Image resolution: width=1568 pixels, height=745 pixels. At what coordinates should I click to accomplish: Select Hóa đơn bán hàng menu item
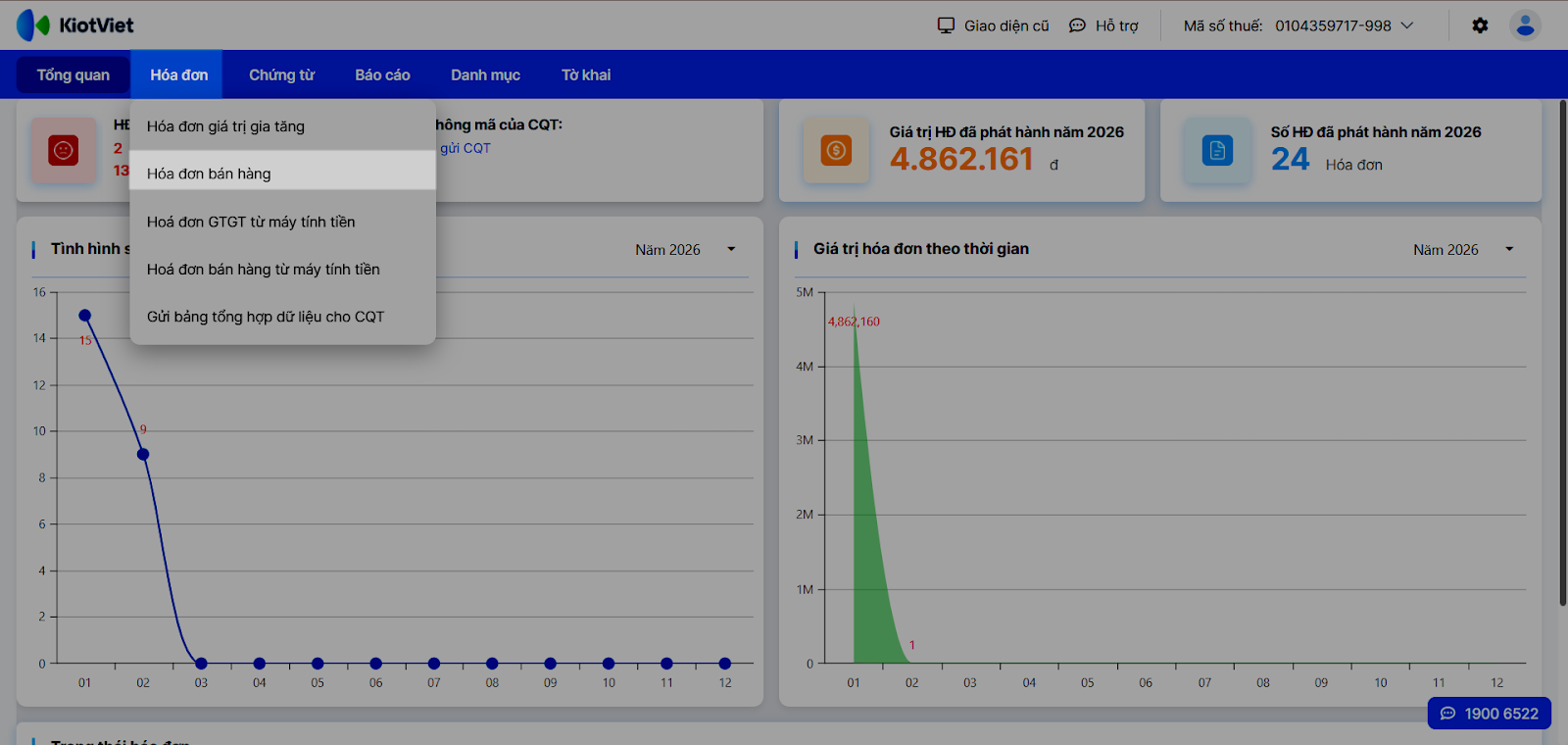[x=209, y=174]
